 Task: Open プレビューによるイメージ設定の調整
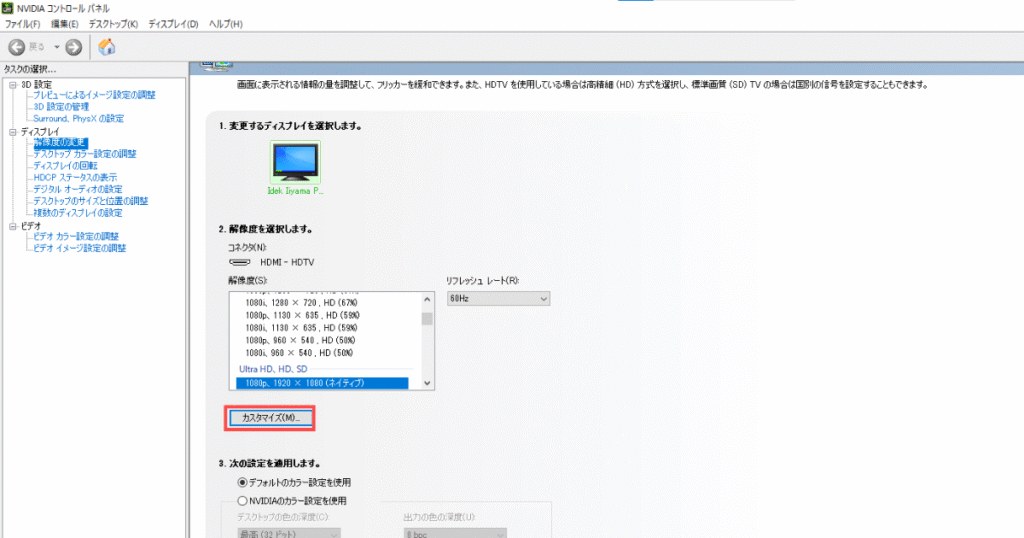[x=94, y=95]
